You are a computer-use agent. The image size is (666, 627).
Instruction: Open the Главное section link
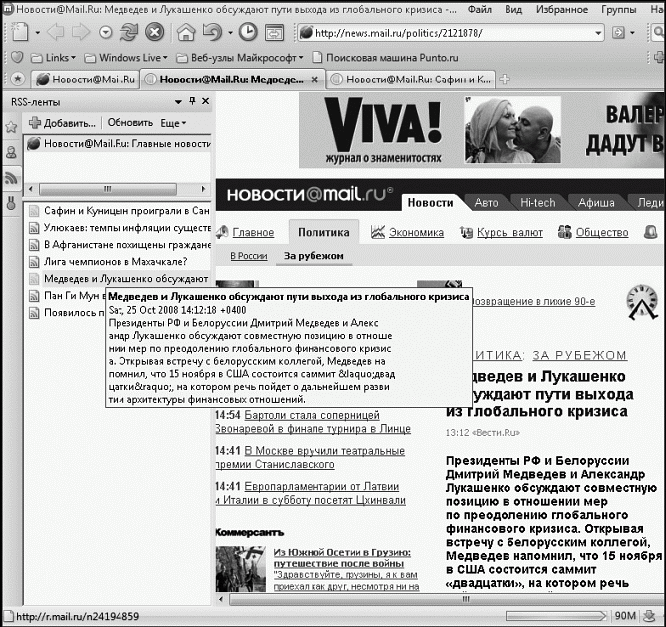[x=253, y=232]
